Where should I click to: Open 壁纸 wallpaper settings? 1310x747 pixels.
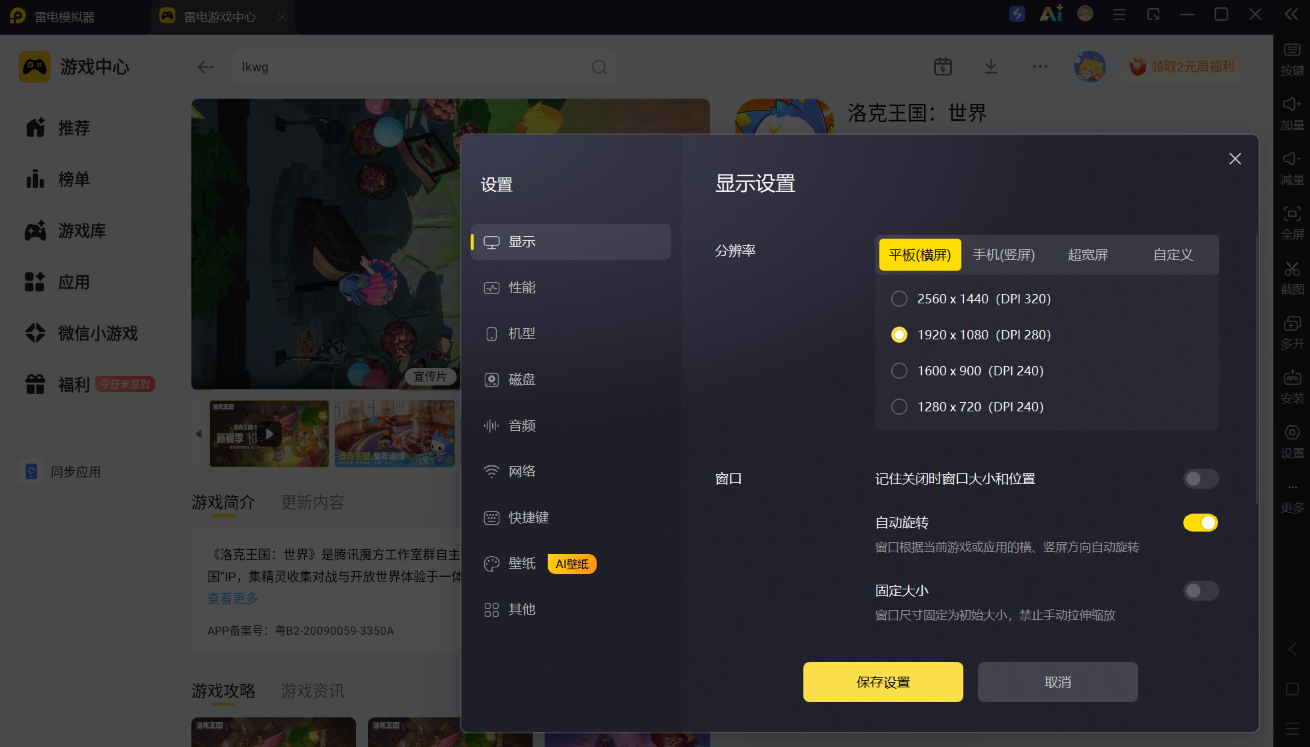571,564
